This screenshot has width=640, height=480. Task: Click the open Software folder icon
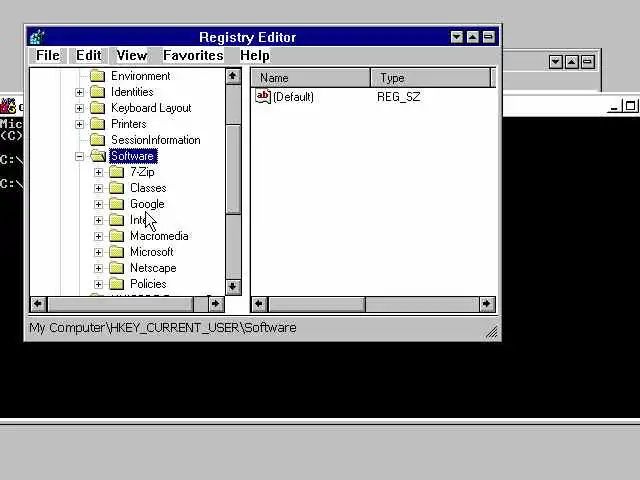pyautogui.click(x=98, y=156)
